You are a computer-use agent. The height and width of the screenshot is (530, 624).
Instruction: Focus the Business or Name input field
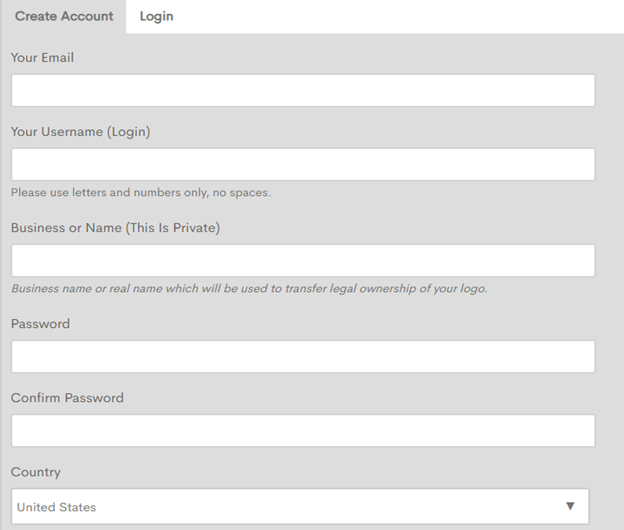[x=303, y=261]
